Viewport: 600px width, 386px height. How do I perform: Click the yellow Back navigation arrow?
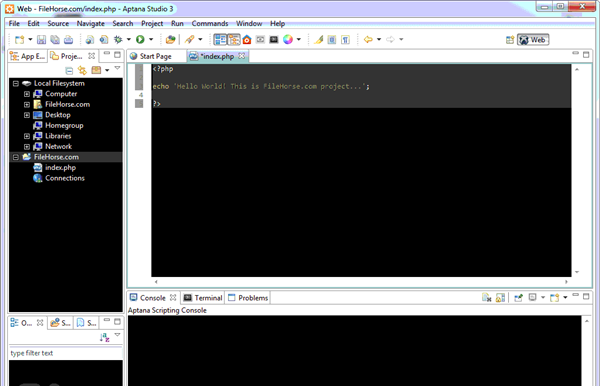(368, 39)
